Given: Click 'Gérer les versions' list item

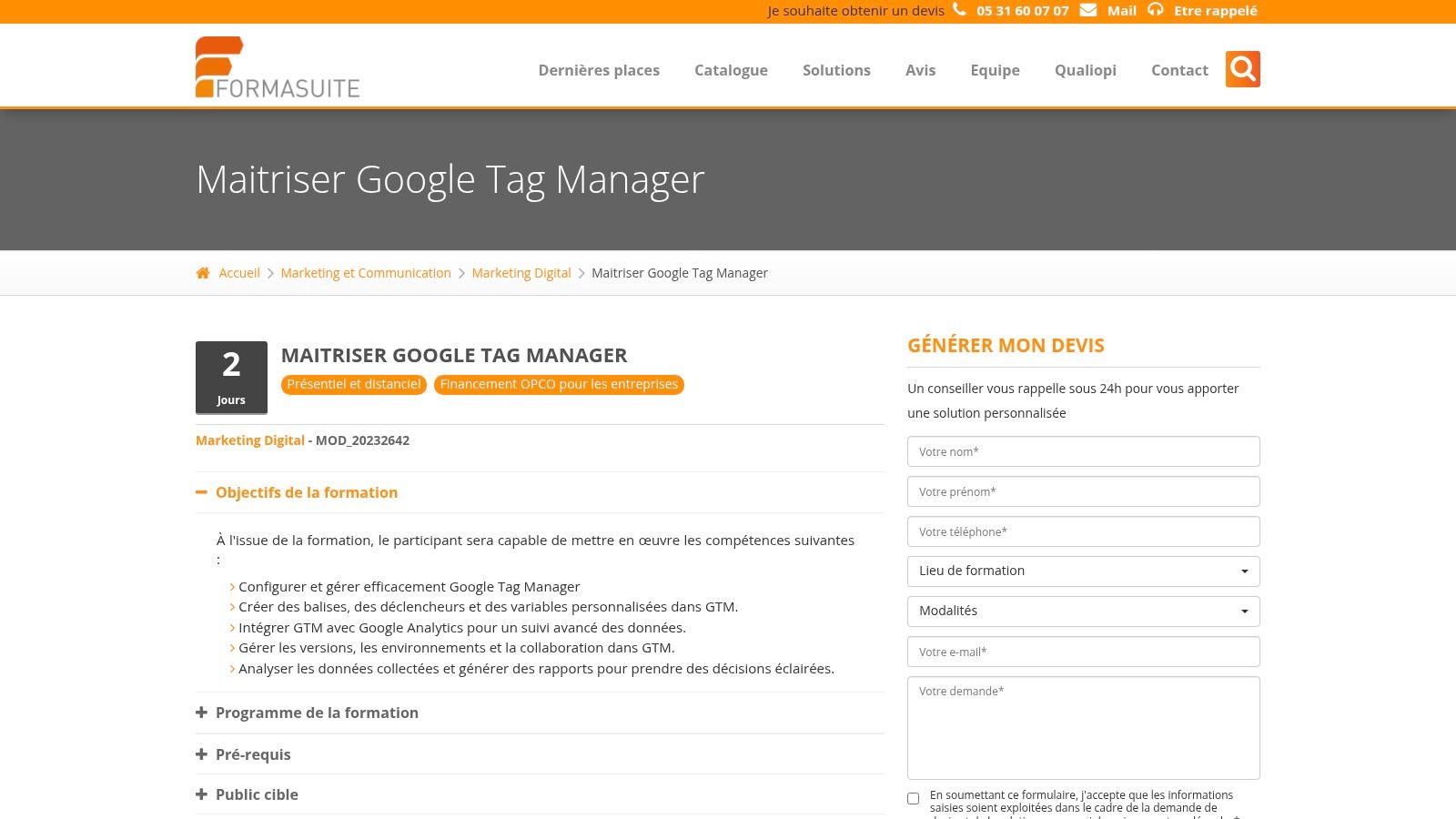Looking at the screenshot, I should [457, 648].
